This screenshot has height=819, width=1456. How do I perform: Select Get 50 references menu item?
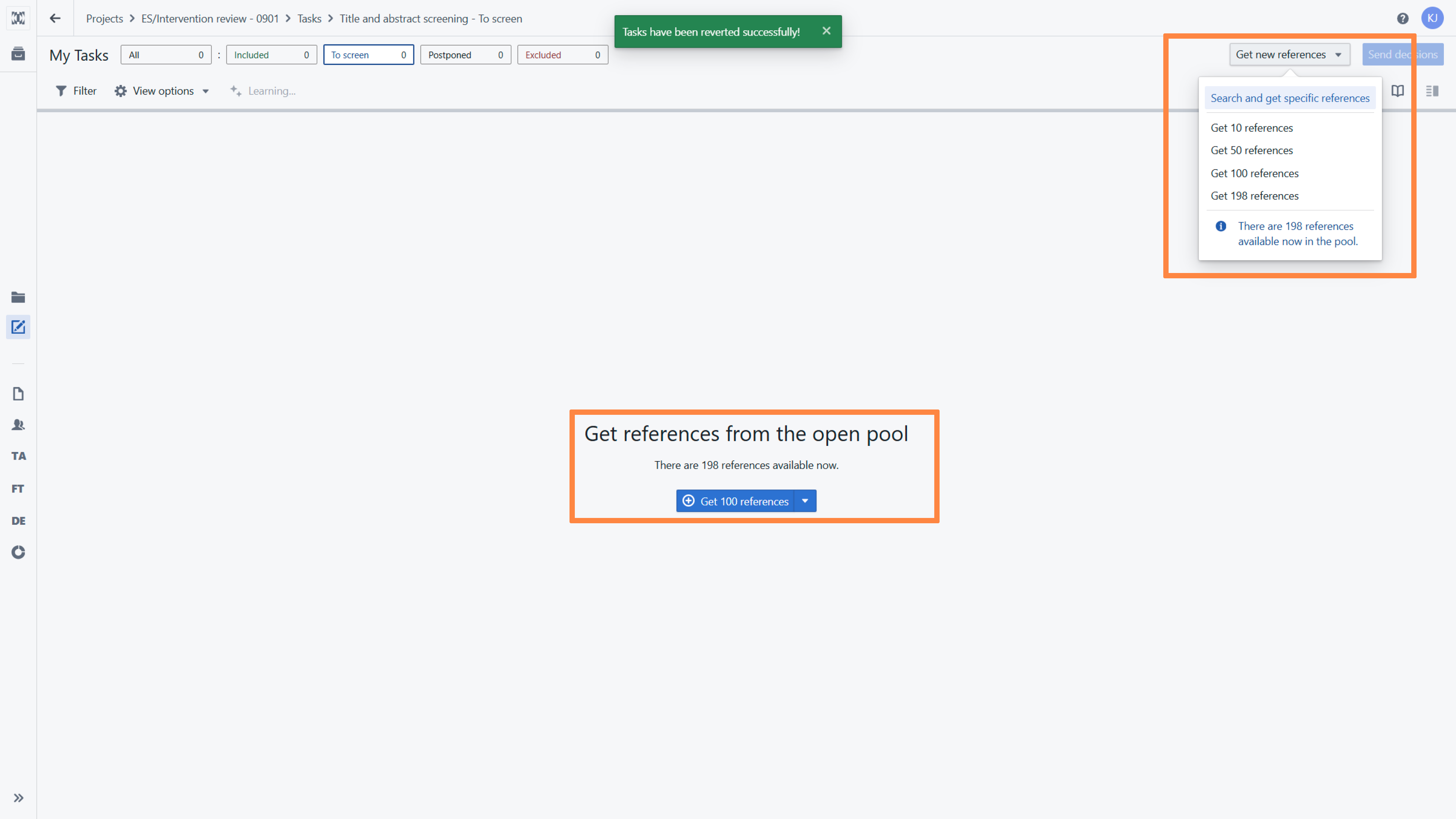pyautogui.click(x=1251, y=151)
